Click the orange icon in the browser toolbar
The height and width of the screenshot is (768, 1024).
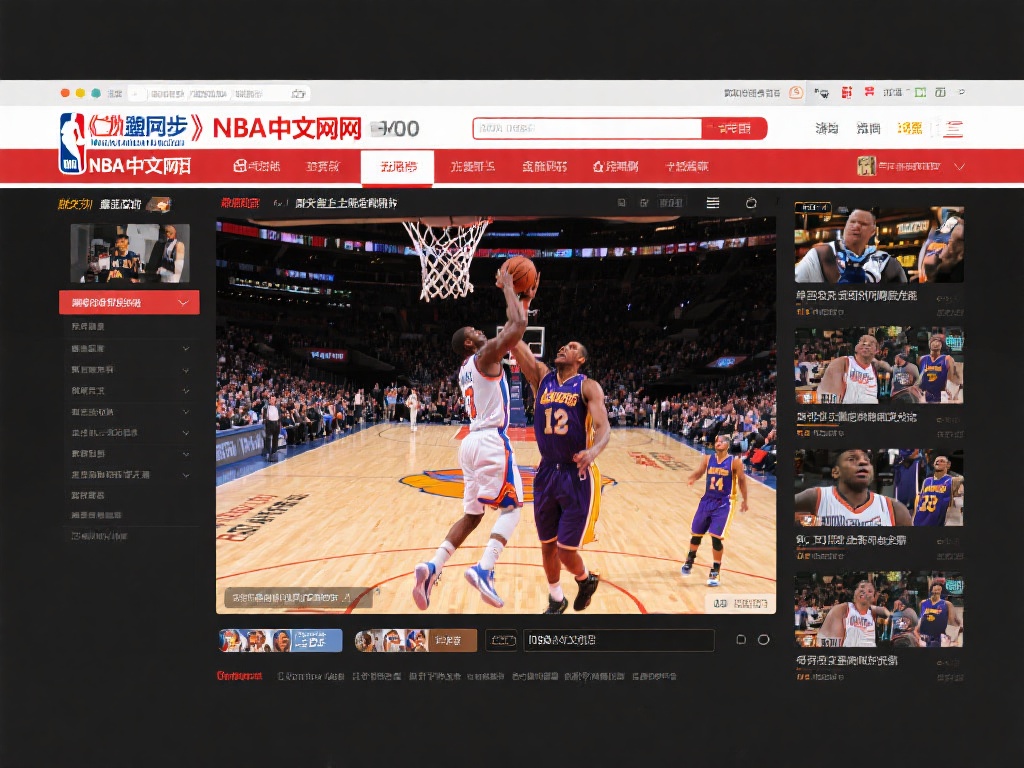(x=796, y=93)
